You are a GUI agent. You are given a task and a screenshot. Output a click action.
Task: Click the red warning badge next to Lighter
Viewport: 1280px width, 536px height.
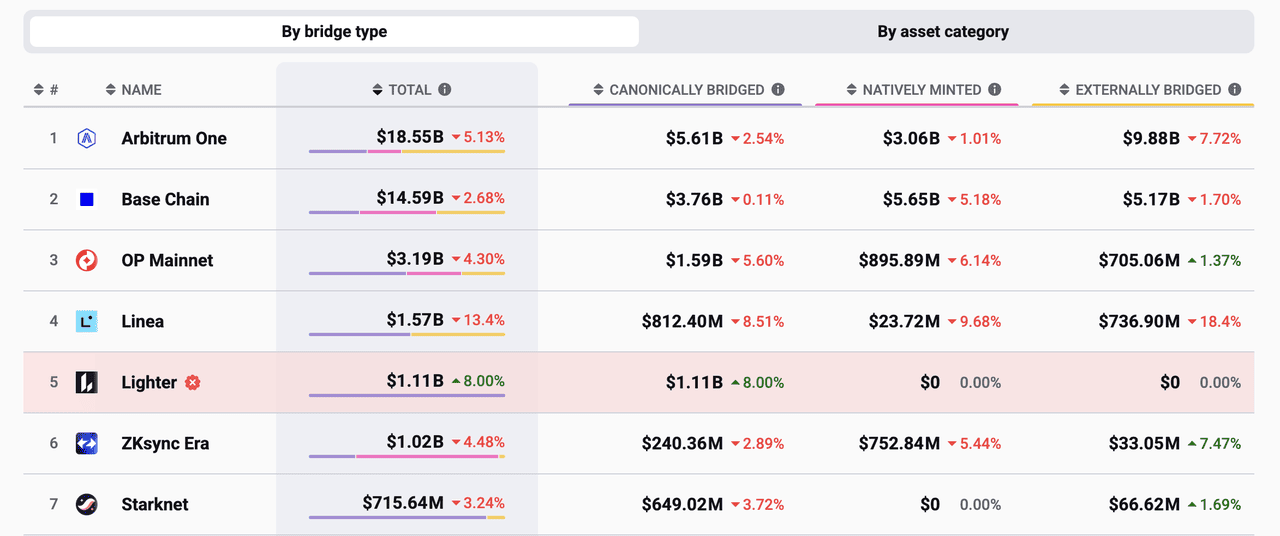point(193,382)
